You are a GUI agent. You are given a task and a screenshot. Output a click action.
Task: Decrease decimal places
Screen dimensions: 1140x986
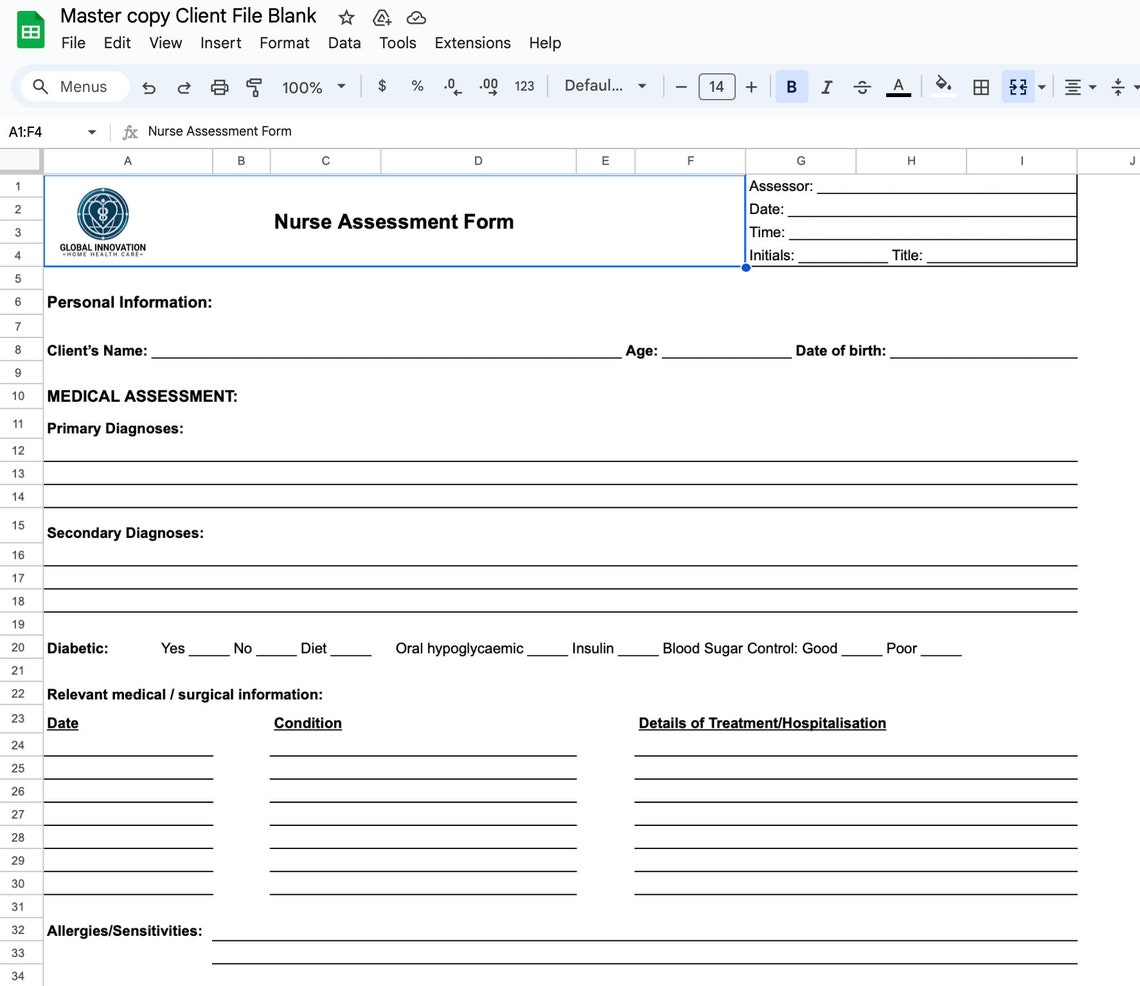452,87
